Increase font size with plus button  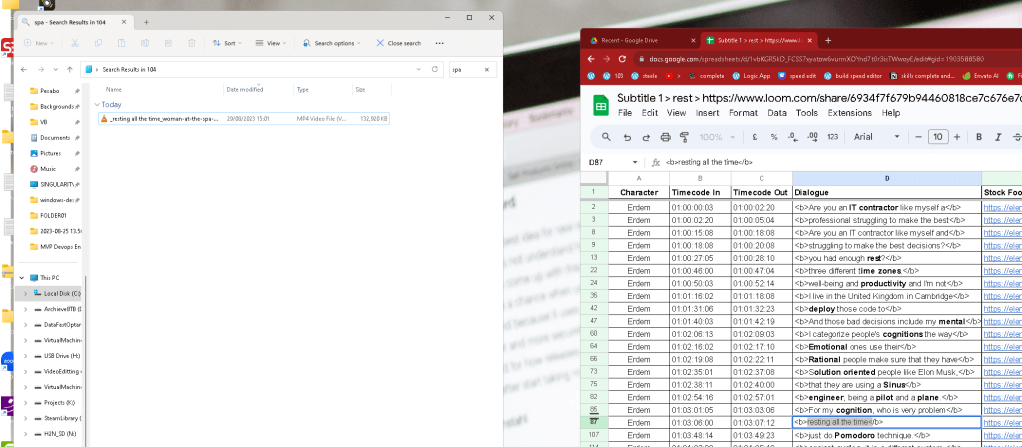click(x=956, y=137)
